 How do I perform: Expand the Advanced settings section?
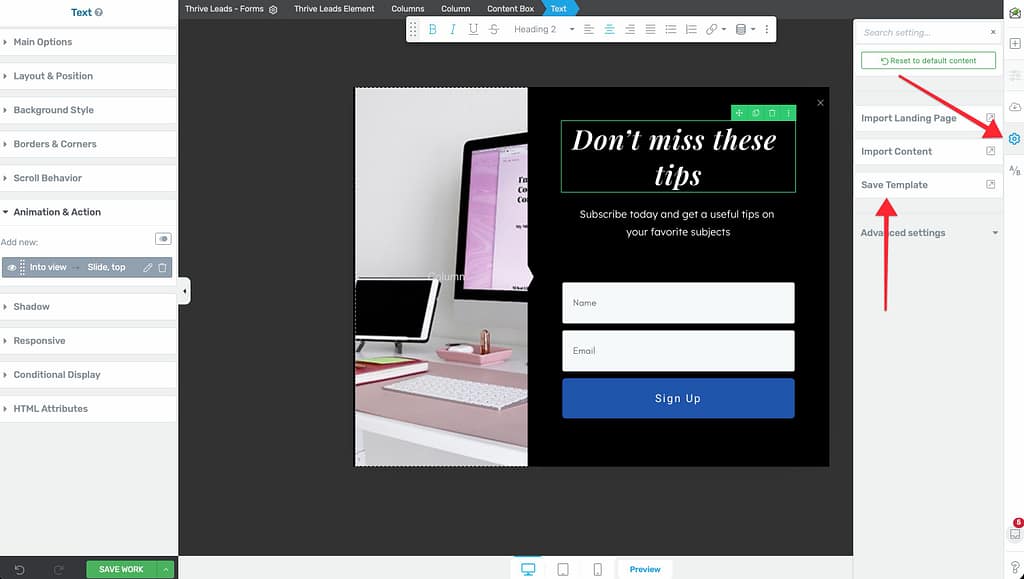[x=928, y=233]
